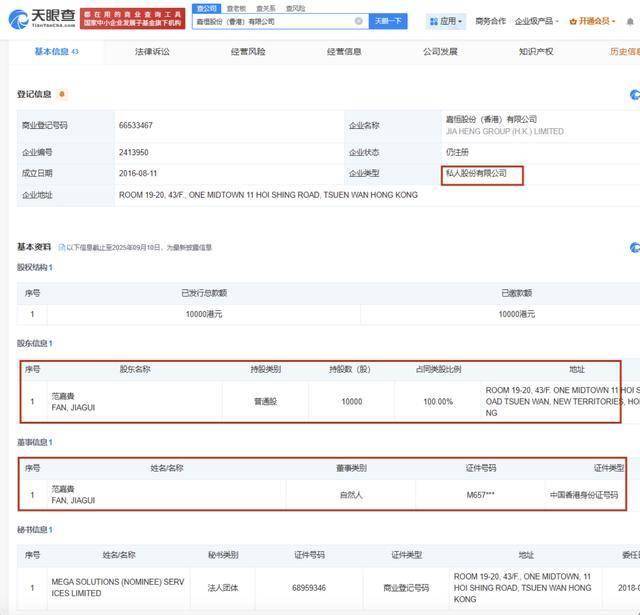This screenshot has height=615, width=640.
Task: Select the 仍注册 status value
Action: 457,152
